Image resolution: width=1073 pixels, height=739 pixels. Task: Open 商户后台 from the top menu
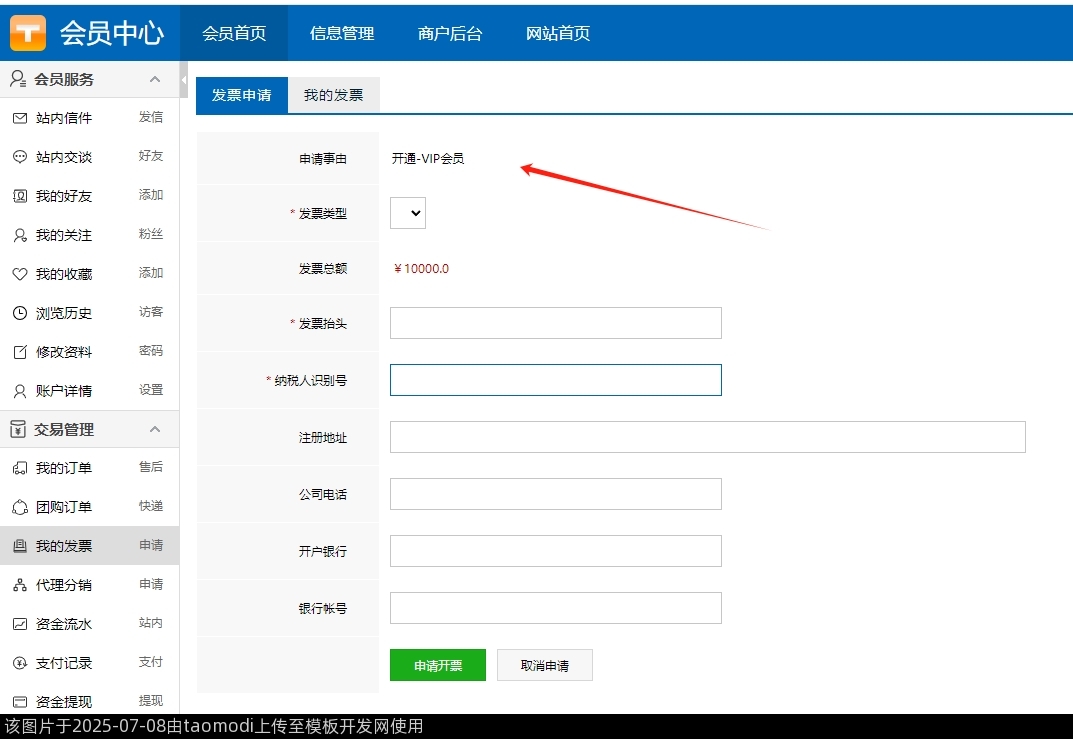coord(449,33)
